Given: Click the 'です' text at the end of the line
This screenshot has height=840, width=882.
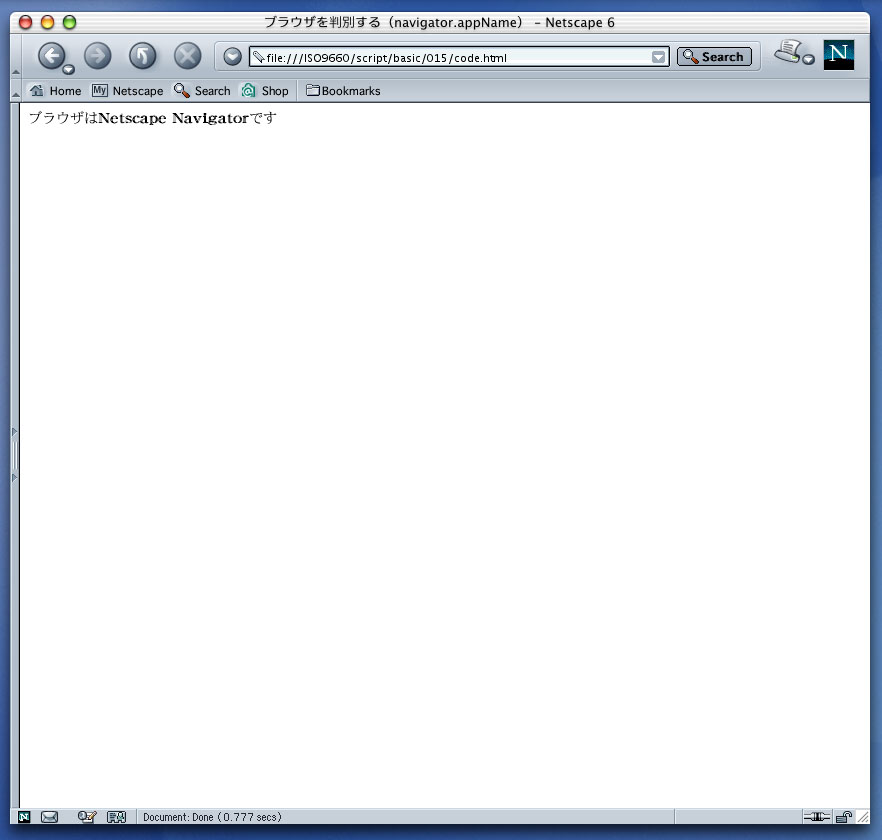Looking at the screenshot, I should tap(263, 118).
